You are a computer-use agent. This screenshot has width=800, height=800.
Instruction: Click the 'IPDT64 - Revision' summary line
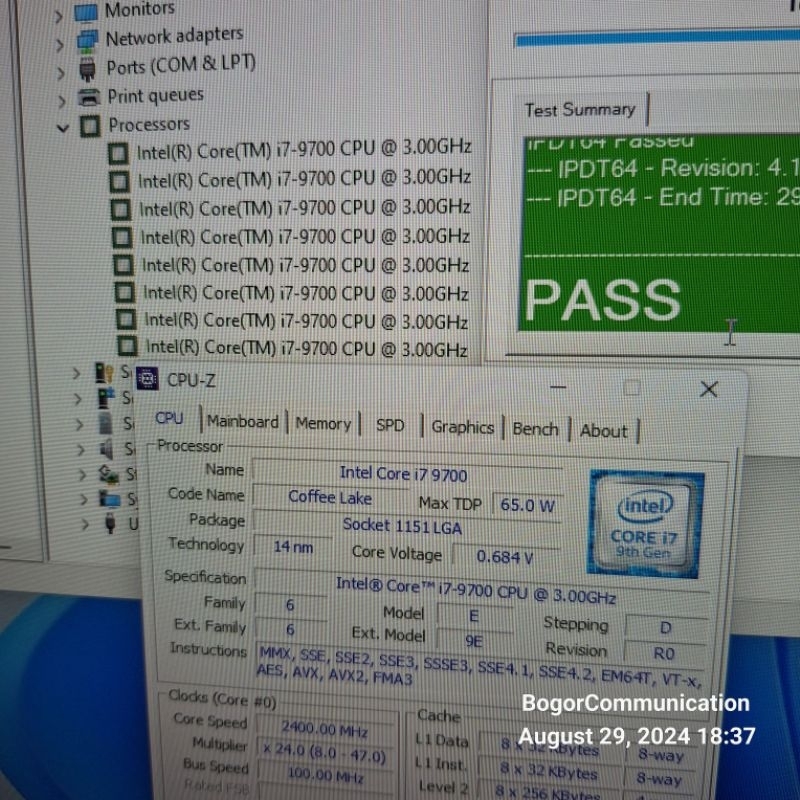[662, 168]
